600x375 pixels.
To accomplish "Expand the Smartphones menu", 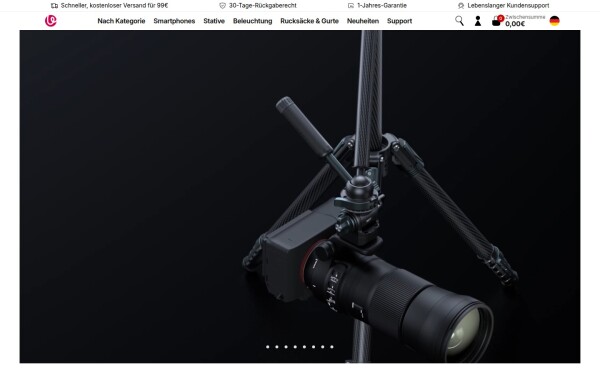I will pyautogui.click(x=174, y=21).
